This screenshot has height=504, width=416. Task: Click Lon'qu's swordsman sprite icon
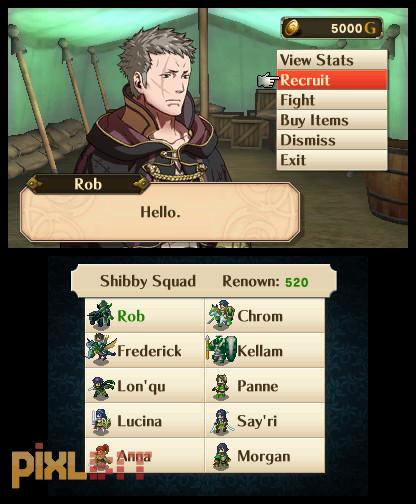click(x=102, y=387)
